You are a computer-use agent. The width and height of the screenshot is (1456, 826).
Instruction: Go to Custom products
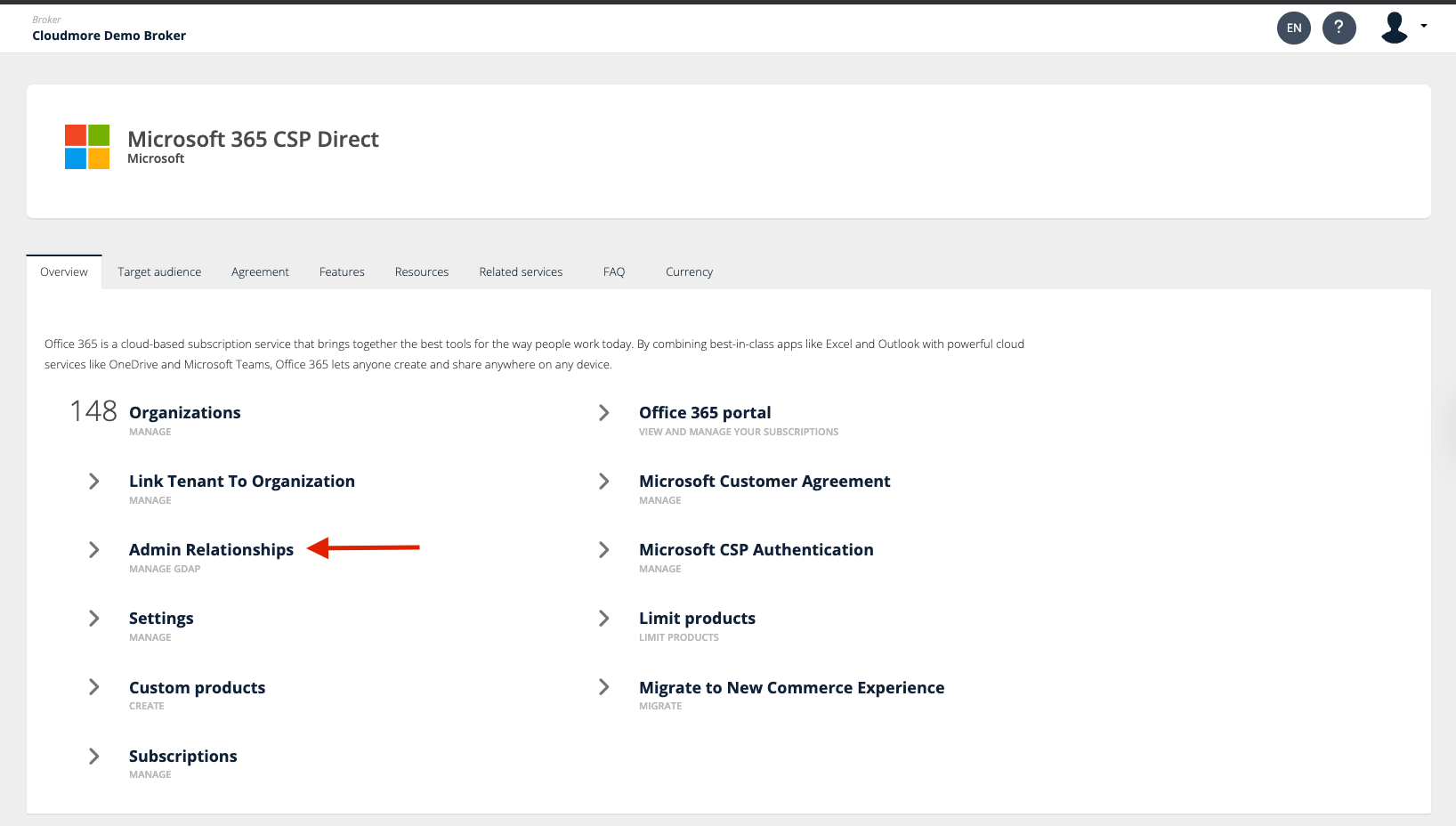[197, 688]
